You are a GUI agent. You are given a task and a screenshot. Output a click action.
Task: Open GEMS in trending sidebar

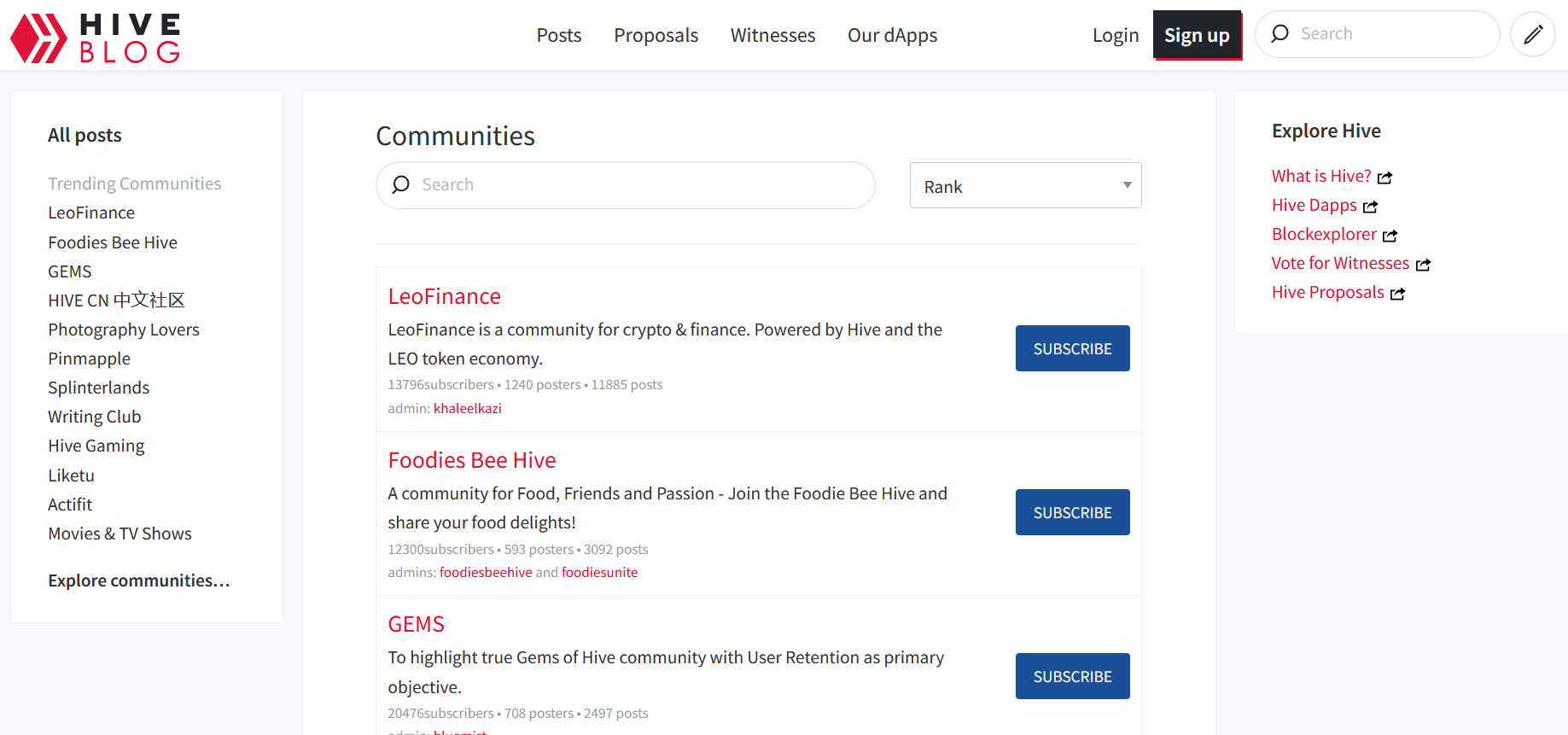[70, 271]
